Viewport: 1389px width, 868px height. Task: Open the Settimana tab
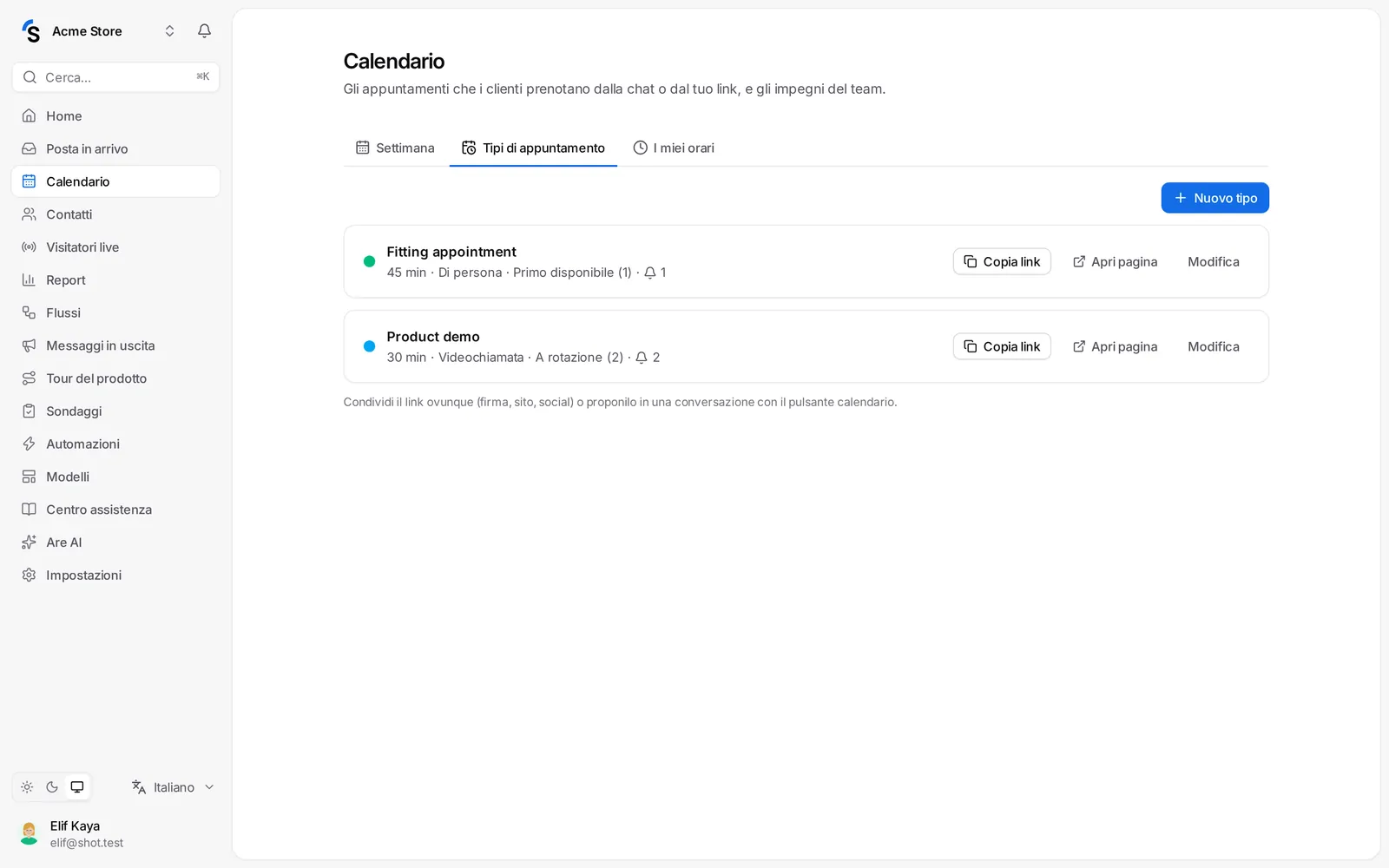tap(395, 148)
